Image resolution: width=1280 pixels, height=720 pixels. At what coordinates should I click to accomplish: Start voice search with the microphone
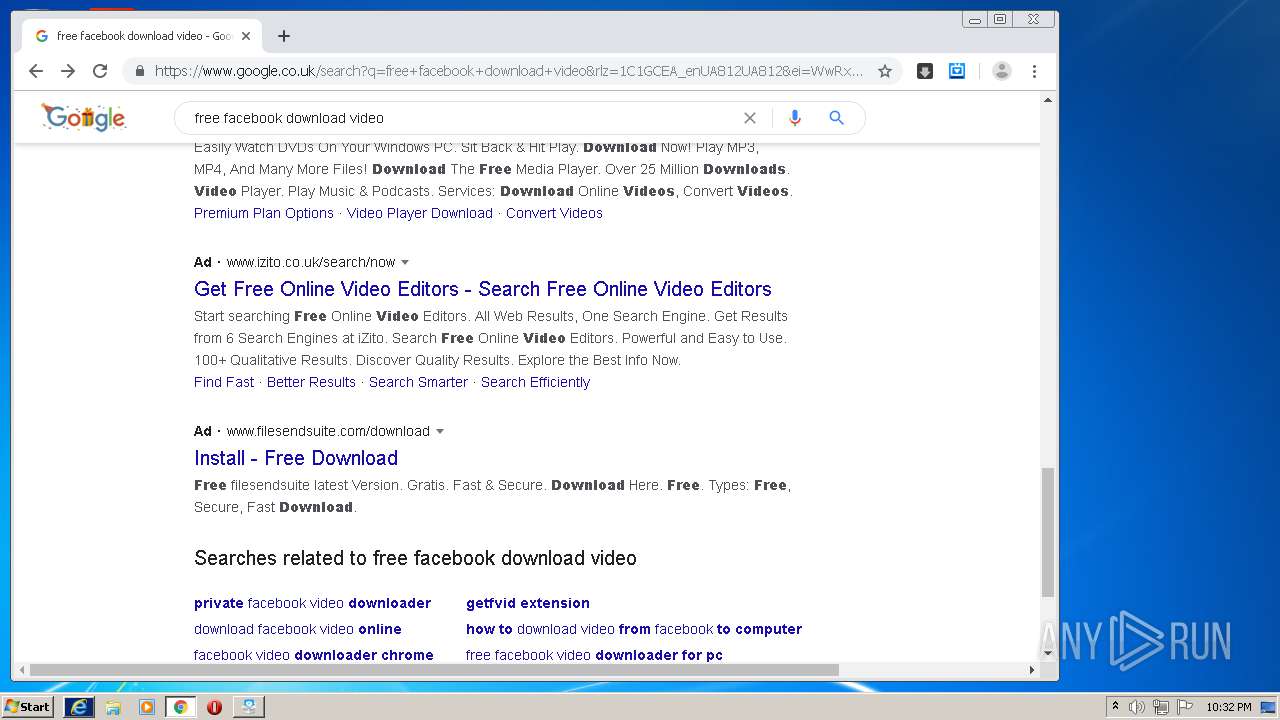click(795, 118)
